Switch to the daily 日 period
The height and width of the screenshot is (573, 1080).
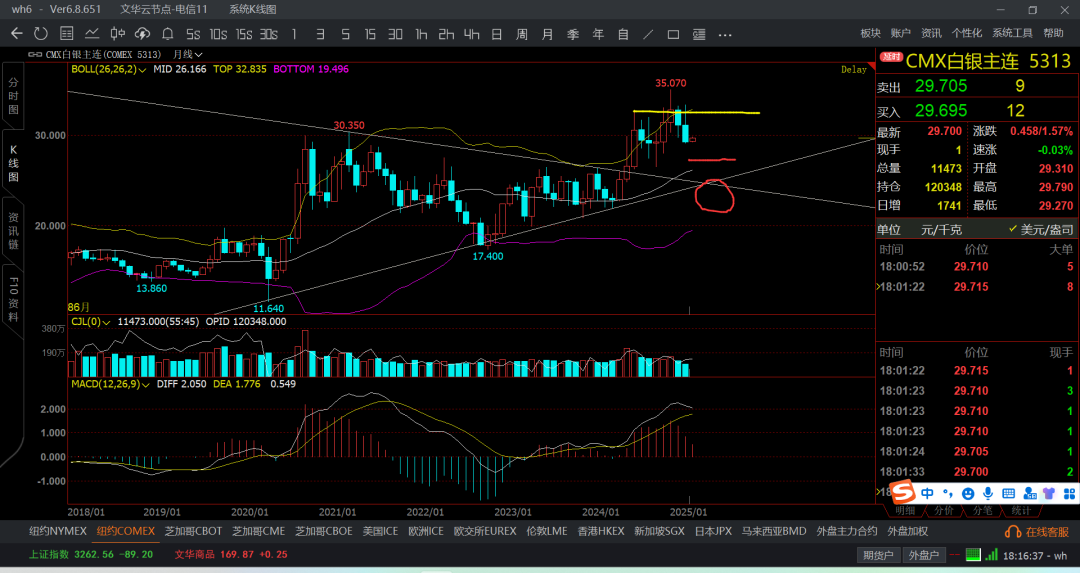[x=497, y=34]
